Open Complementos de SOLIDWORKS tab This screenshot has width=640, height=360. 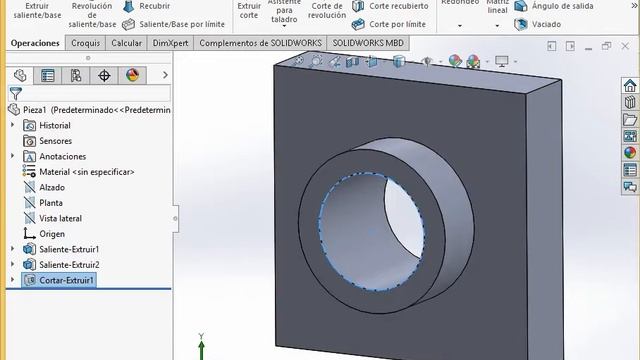click(x=260, y=43)
